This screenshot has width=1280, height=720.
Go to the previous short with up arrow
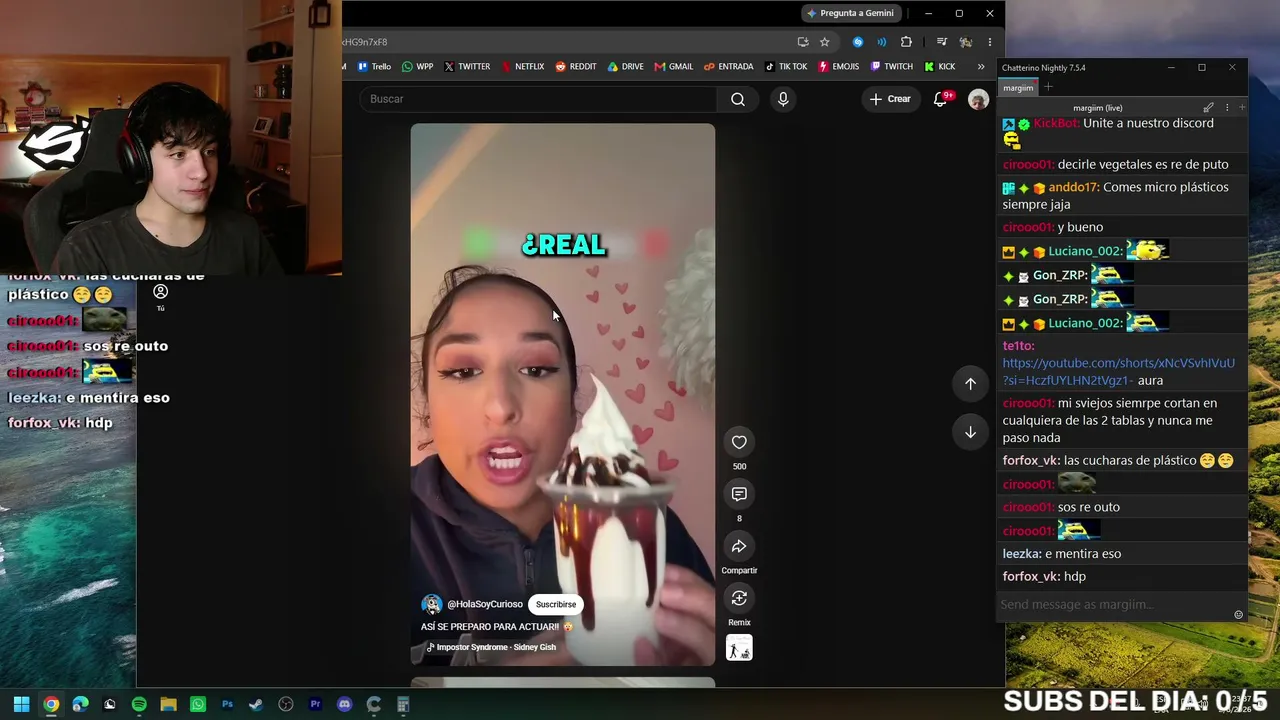(x=970, y=384)
